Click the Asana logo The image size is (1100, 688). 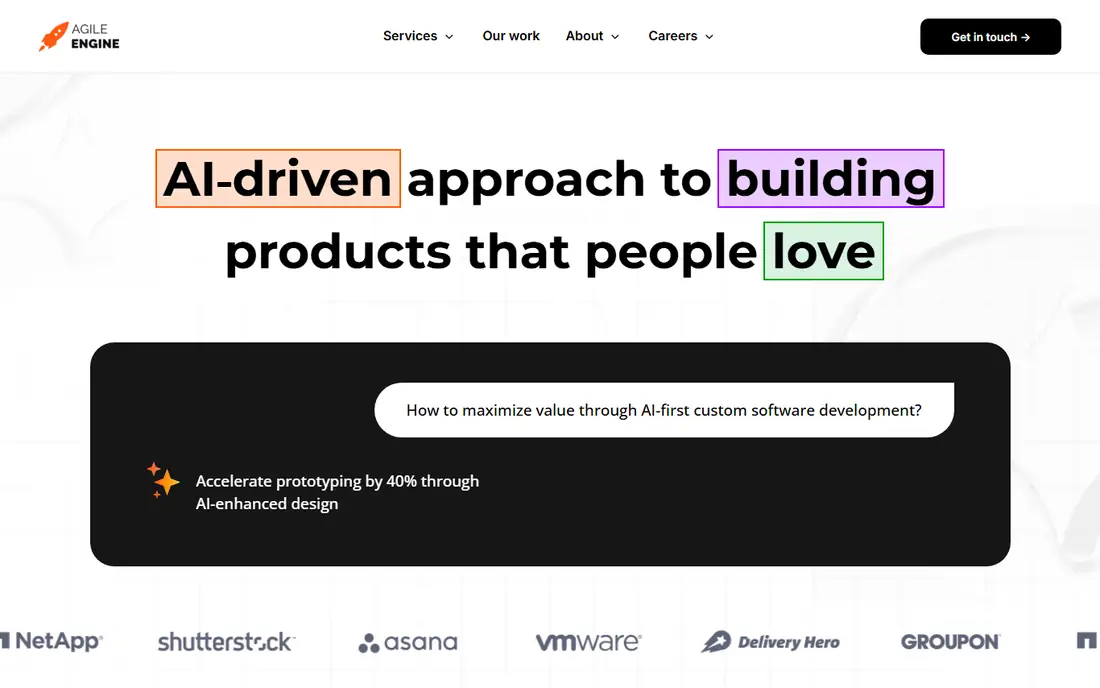click(408, 642)
